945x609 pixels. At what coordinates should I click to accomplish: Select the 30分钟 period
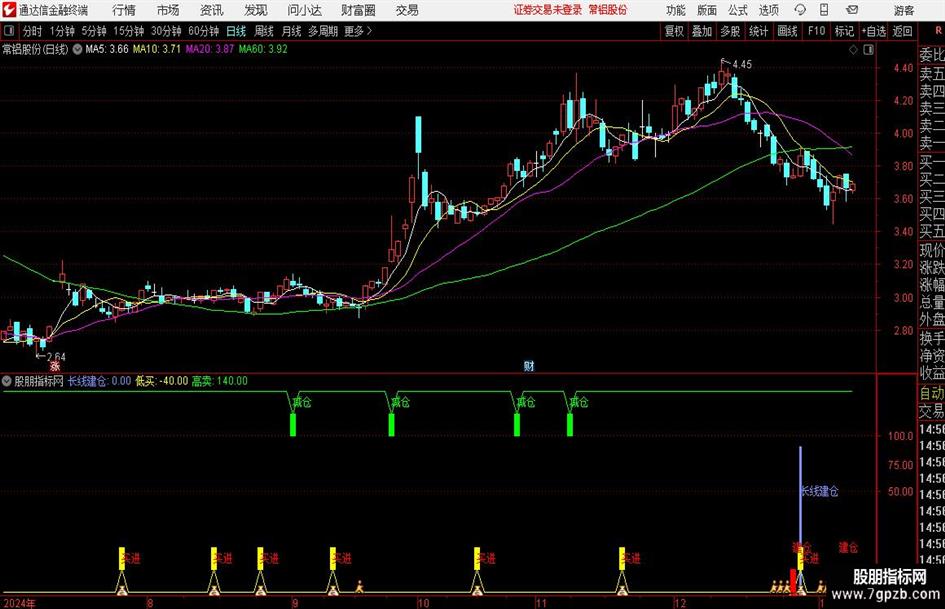(x=166, y=31)
